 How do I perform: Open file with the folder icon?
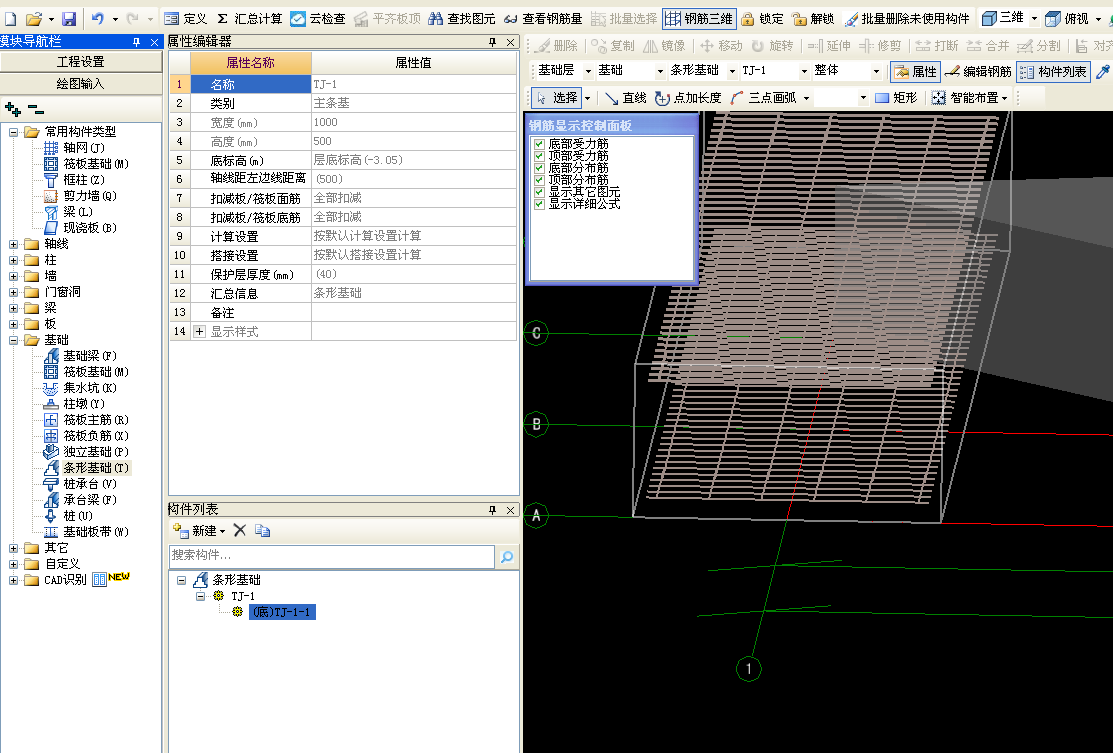(x=33, y=19)
